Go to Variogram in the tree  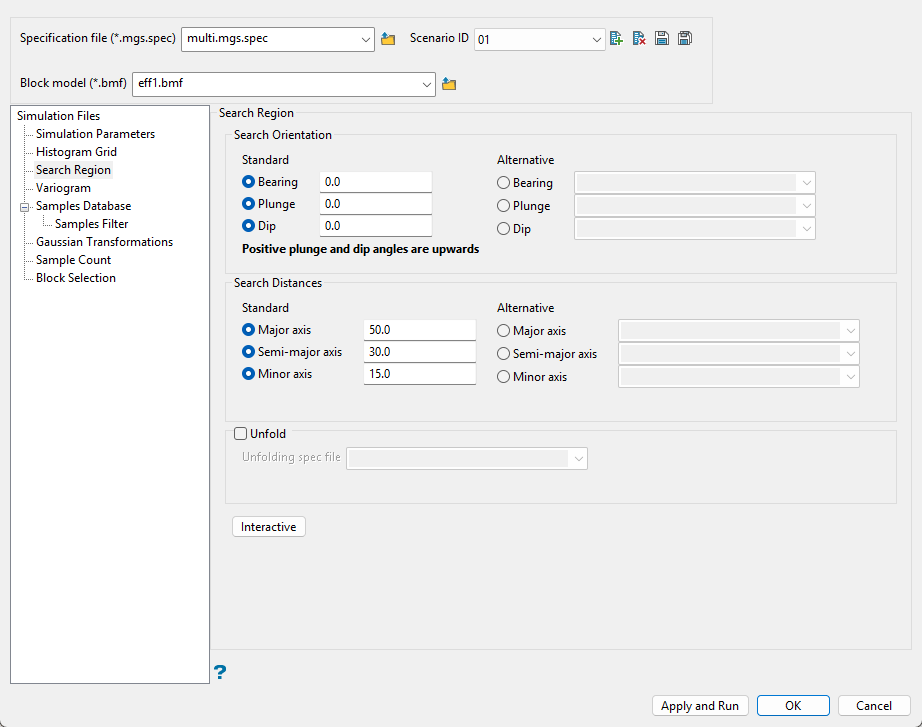[63, 188]
